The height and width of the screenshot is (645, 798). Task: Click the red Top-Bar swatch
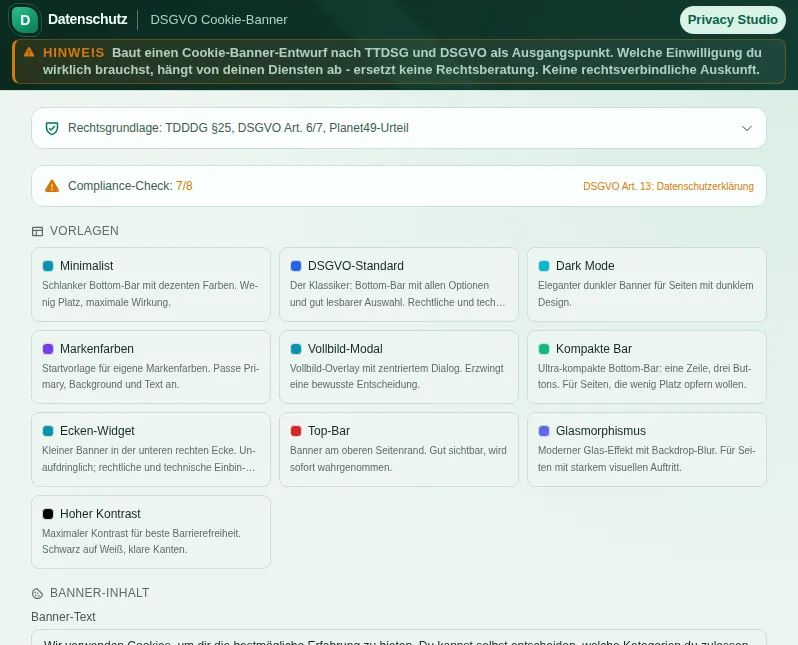click(296, 431)
